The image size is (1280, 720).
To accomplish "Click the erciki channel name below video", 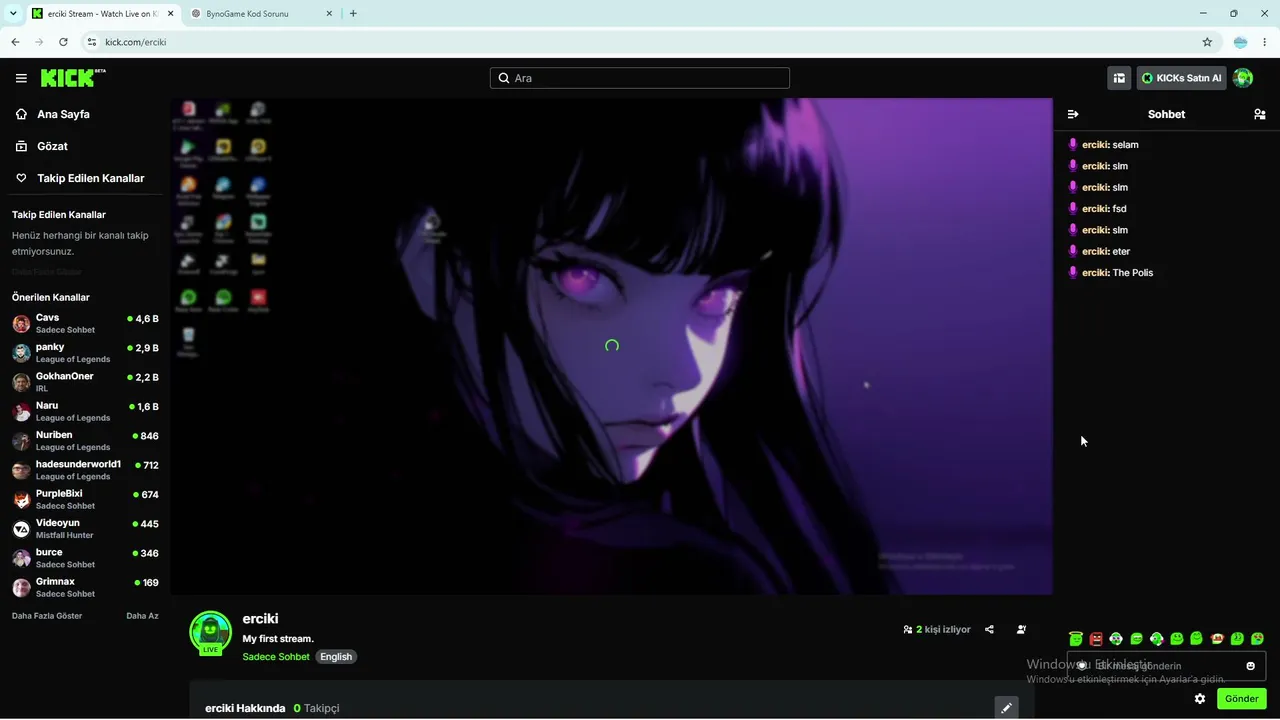I will (261, 619).
